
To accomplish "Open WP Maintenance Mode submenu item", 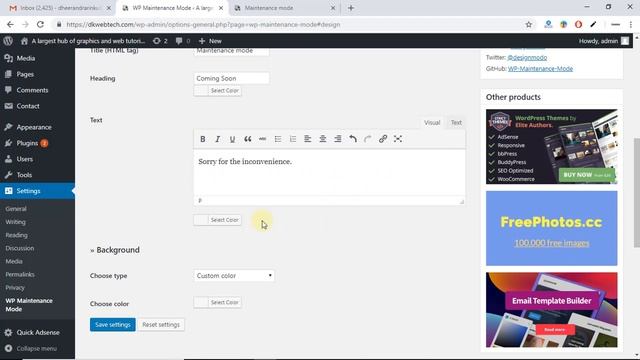I will point(29,305).
